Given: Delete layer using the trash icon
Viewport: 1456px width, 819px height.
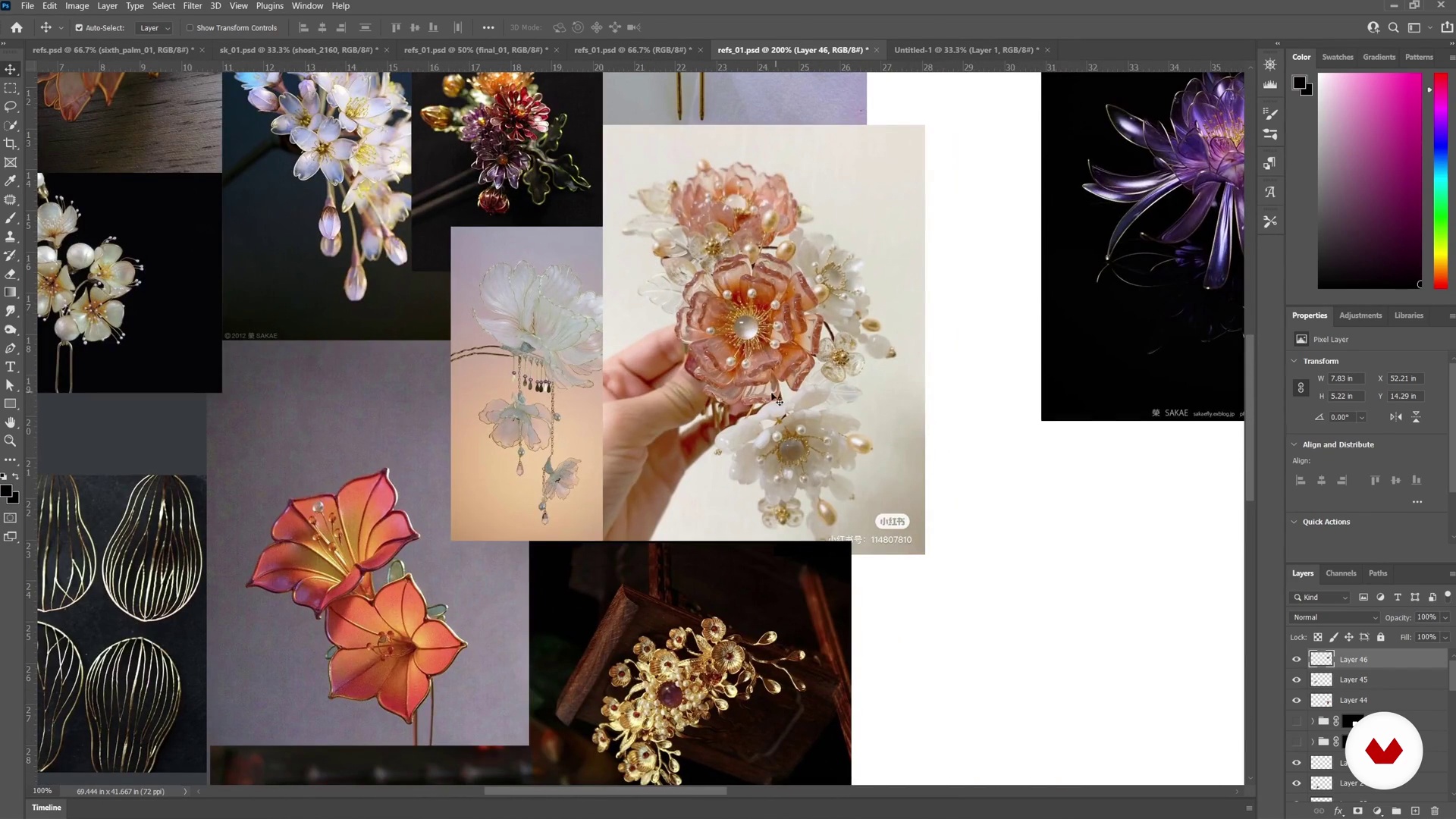Looking at the screenshot, I should click(1435, 811).
